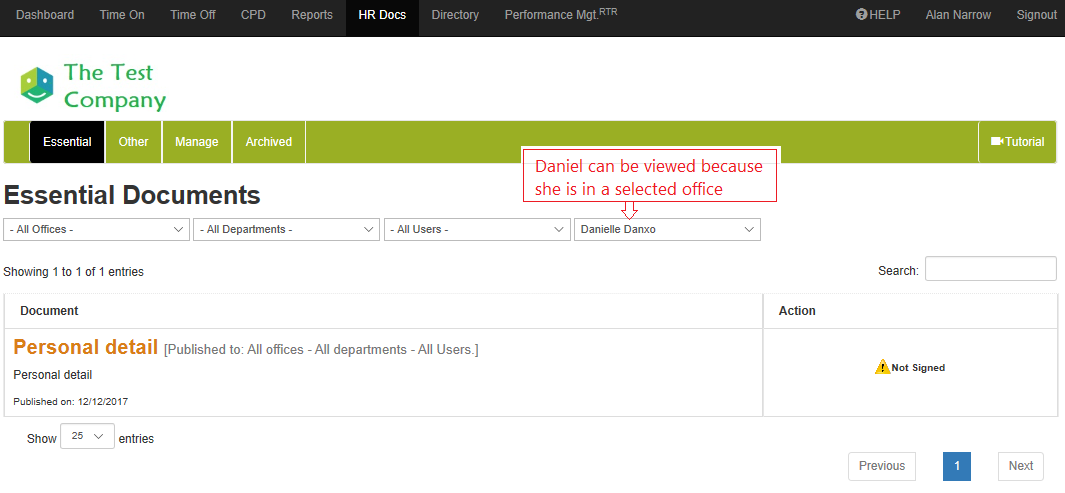
Task: Change the entries-per-page 25 dropdown
Action: (x=87, y=437)
